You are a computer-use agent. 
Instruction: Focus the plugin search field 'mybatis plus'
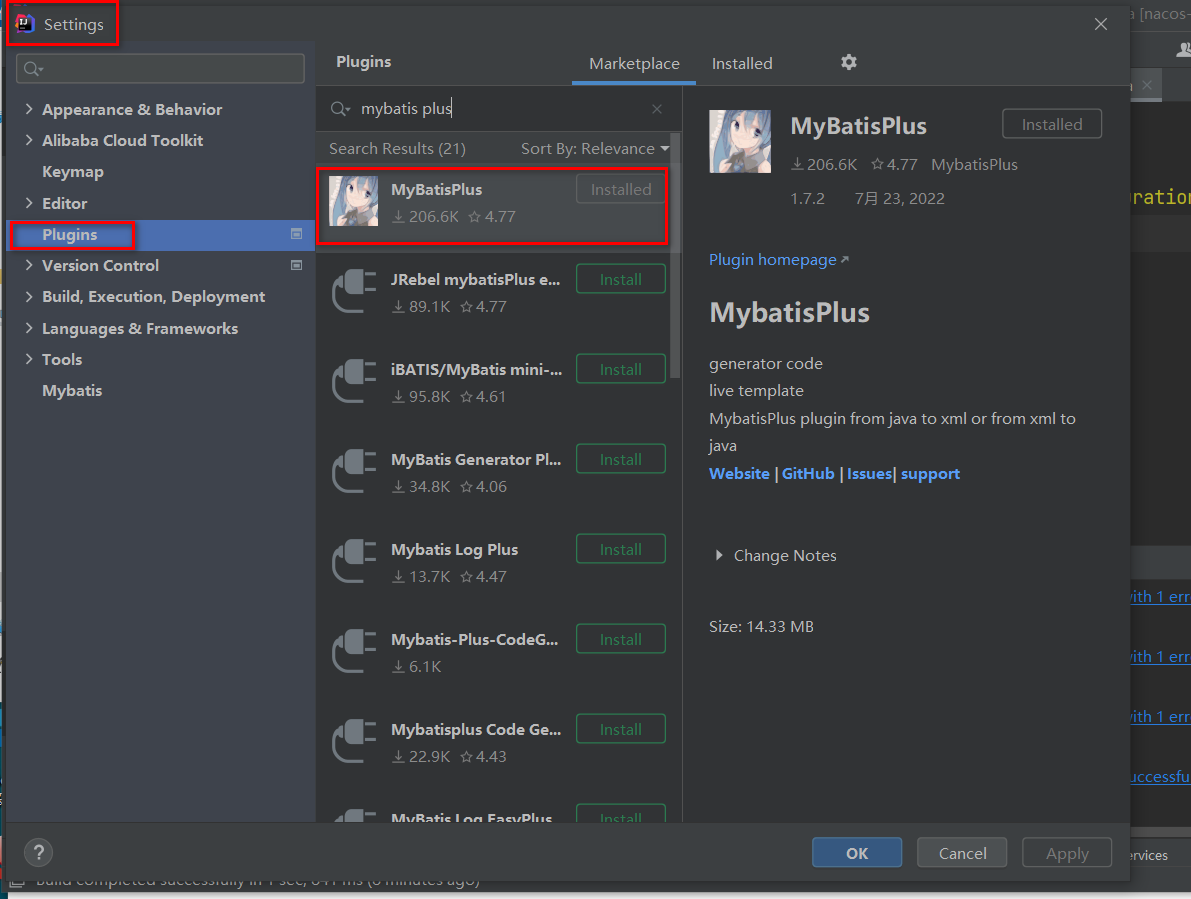[x=498, y=109]
